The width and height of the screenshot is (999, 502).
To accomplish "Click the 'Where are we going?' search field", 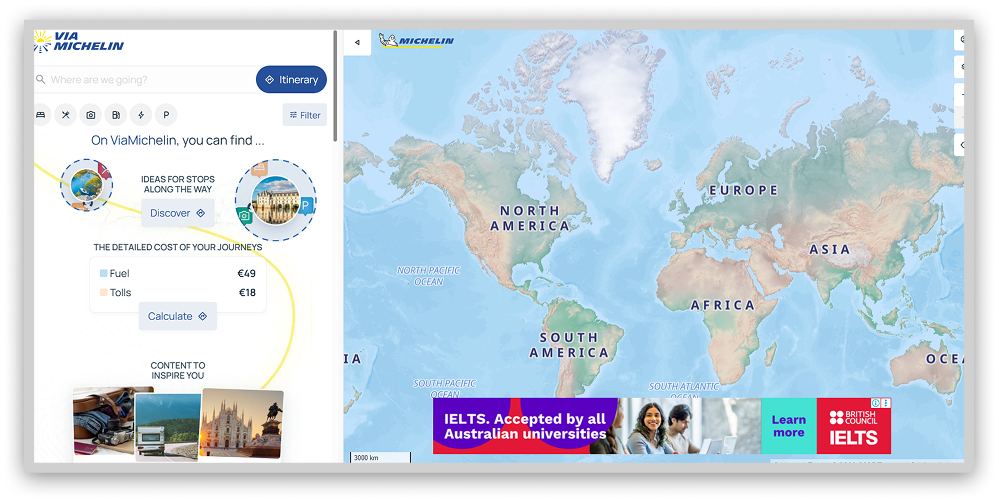I will click(145, 80).
